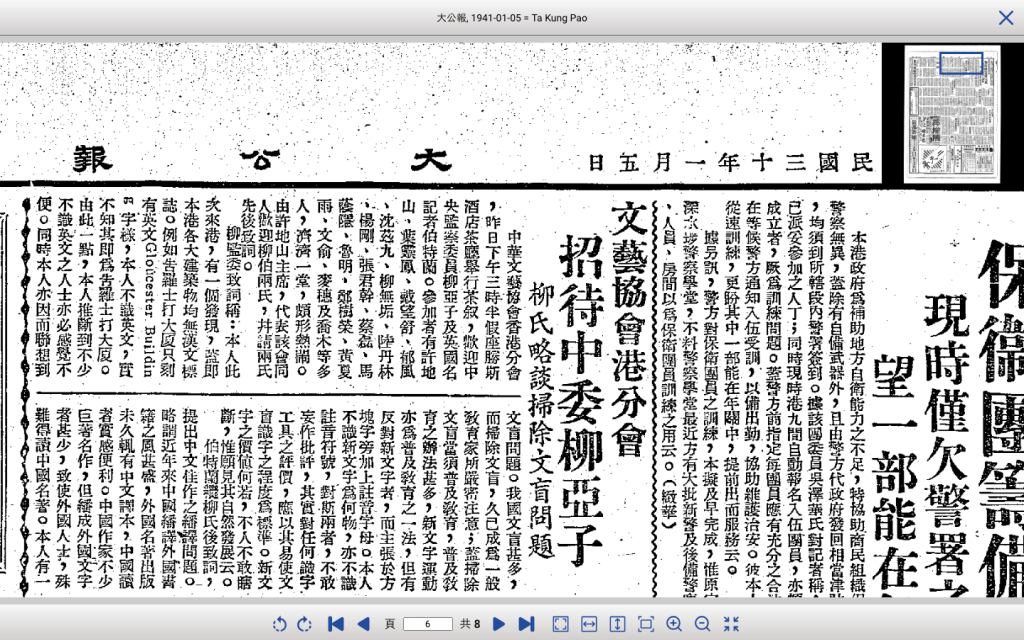Zoom in on the newspaper

click(x=675, y=624)
